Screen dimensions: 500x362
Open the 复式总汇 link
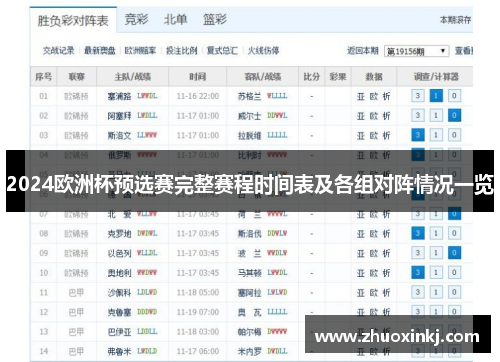tap(222, 51)
